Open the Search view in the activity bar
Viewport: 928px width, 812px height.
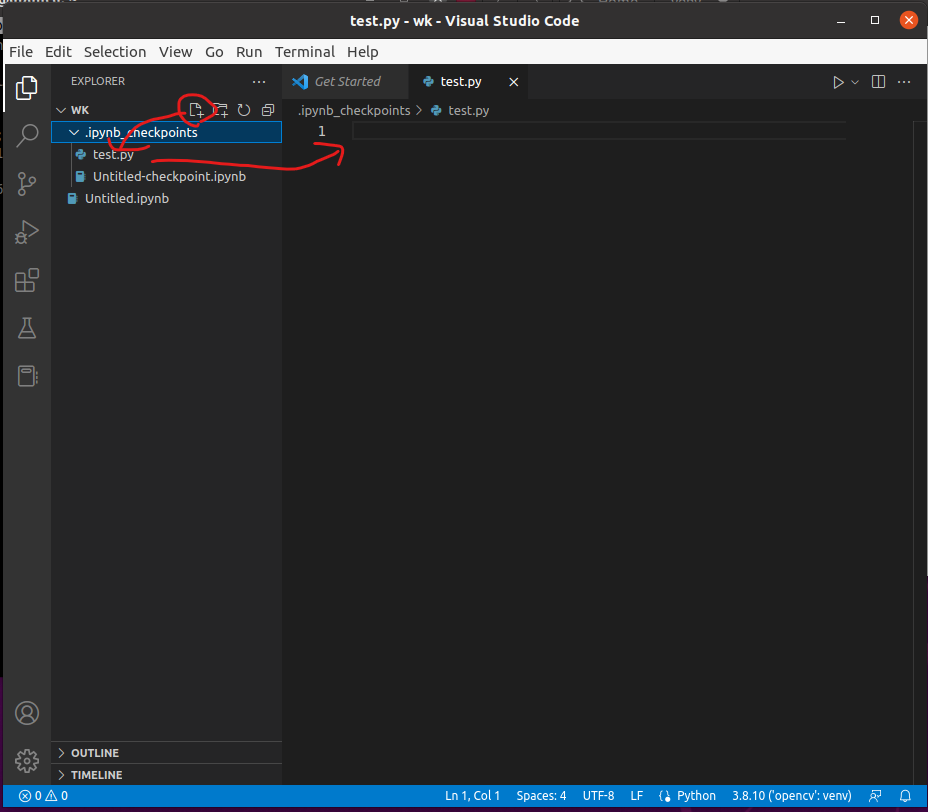point(27,136)
